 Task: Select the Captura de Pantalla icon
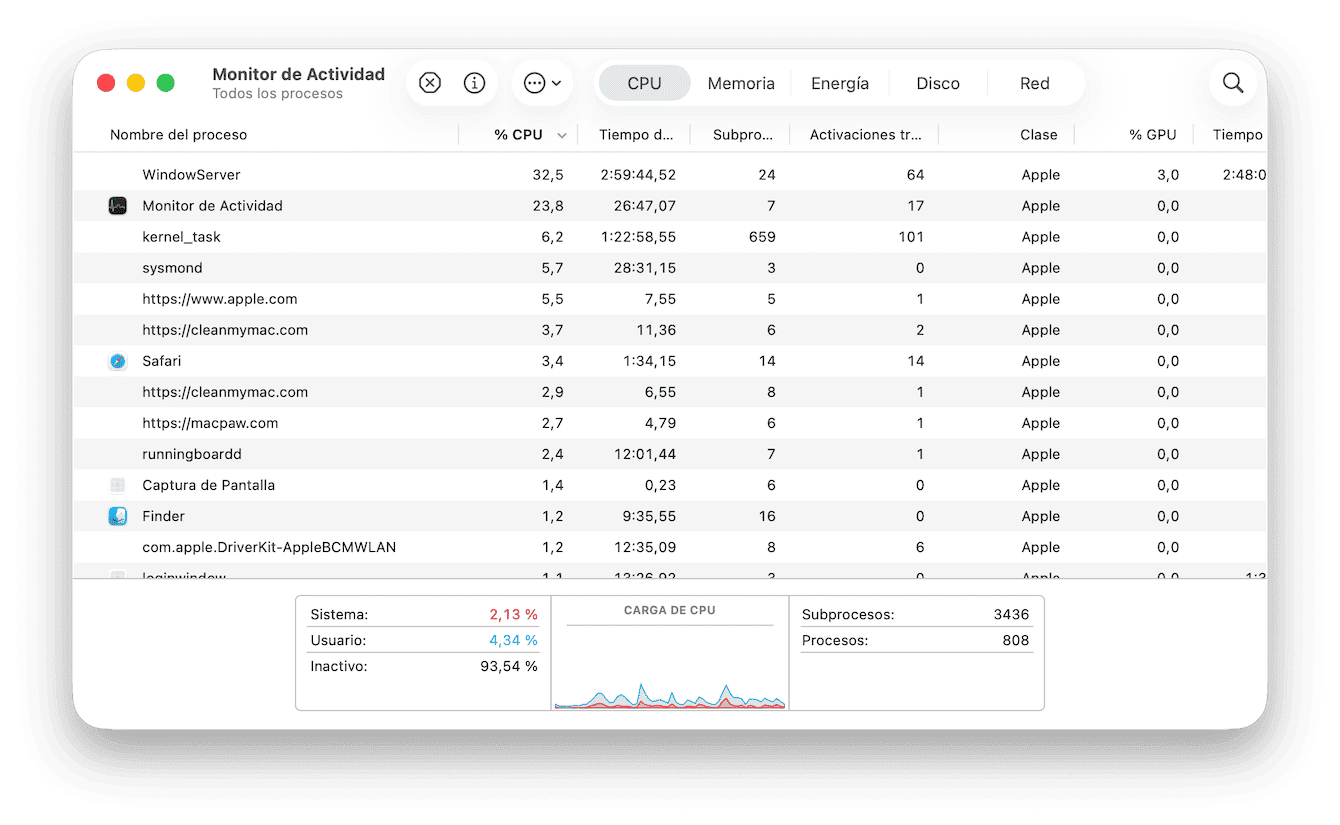(x=117, y=485)
